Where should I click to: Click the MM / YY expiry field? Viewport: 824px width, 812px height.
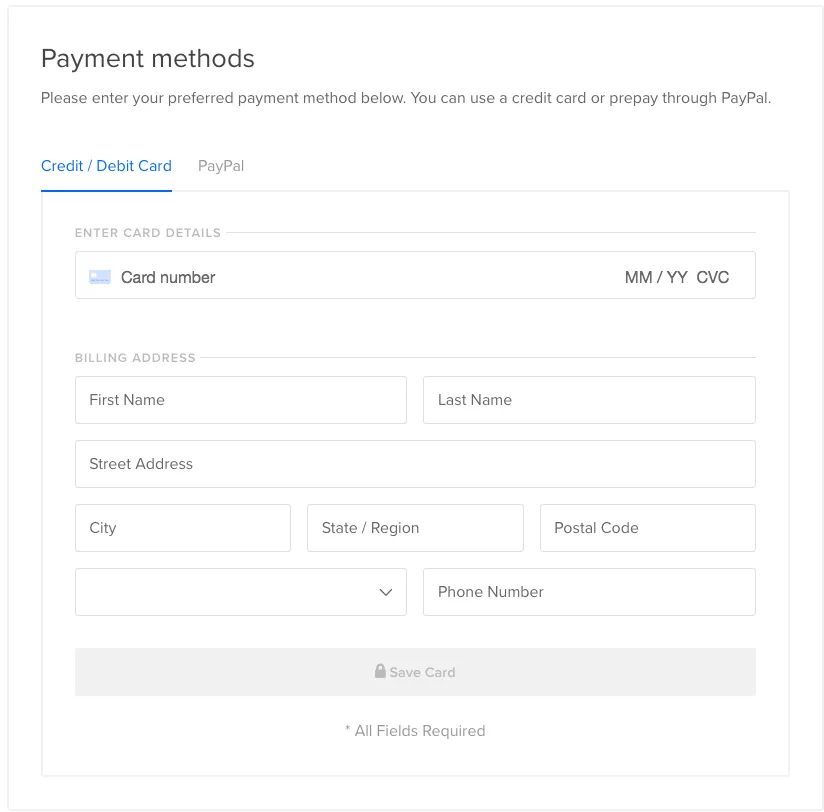(x=656, y=277)
